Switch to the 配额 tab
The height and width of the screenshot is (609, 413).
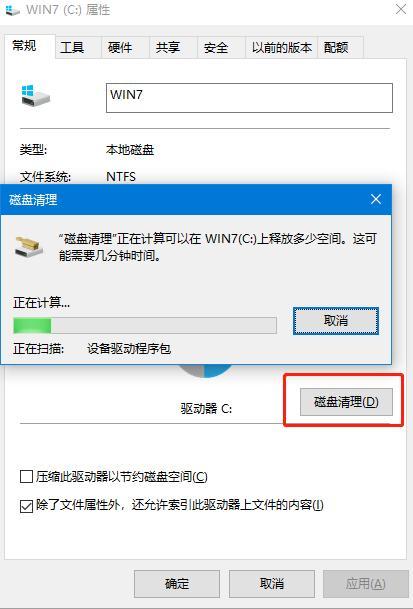[336, 48]
